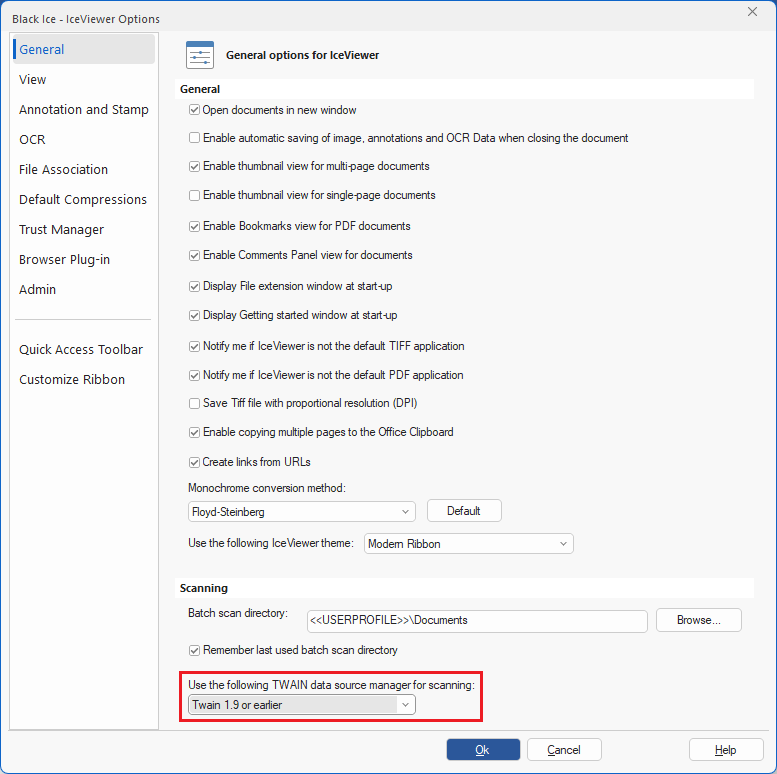Open the TWAIN data source manager dropdown
This screenshot has width=777, height=774.
302,705
